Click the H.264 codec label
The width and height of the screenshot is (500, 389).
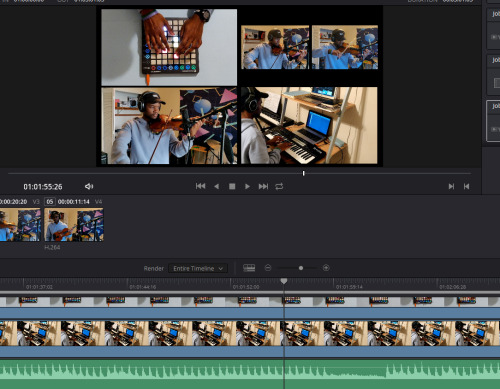click(x=52, y=247)
